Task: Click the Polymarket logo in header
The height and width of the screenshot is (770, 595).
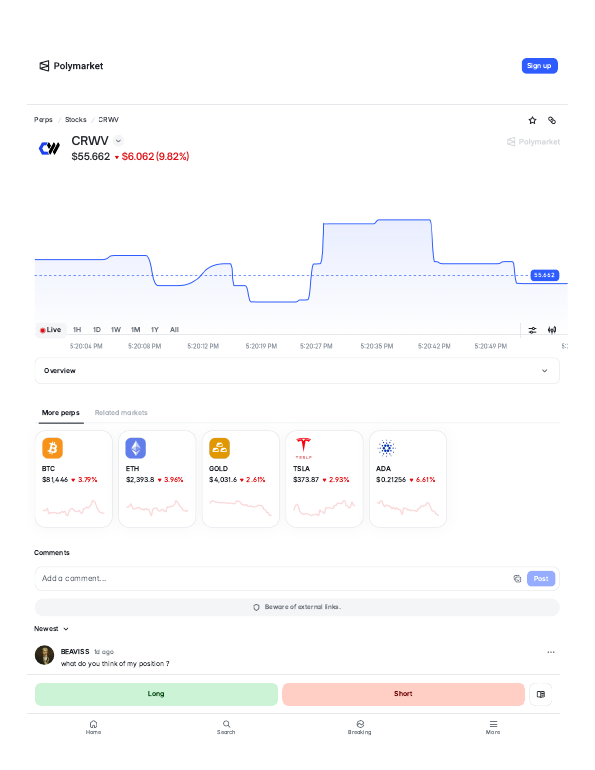Action: 71,66
